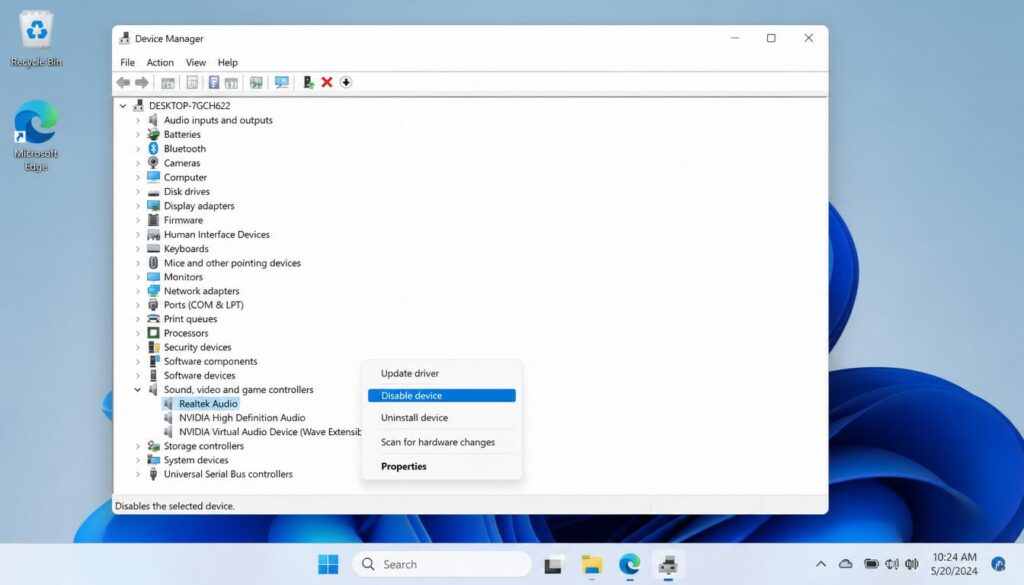Click the Forward arrow in Device Manager toolbar
This screenshot has height=585, width=1024.
click(142, 82)
